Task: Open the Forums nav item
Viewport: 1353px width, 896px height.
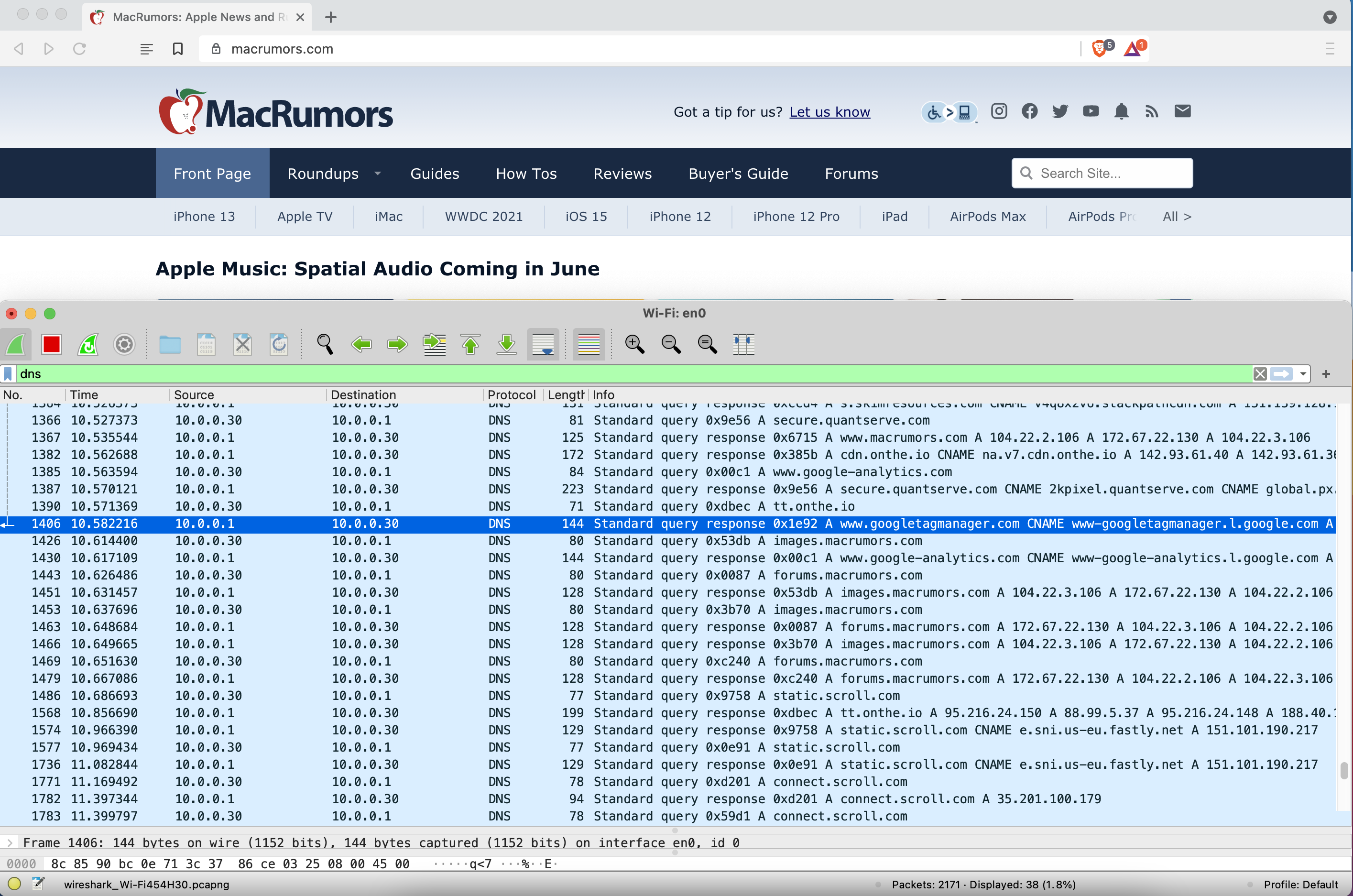Action: 851,174
